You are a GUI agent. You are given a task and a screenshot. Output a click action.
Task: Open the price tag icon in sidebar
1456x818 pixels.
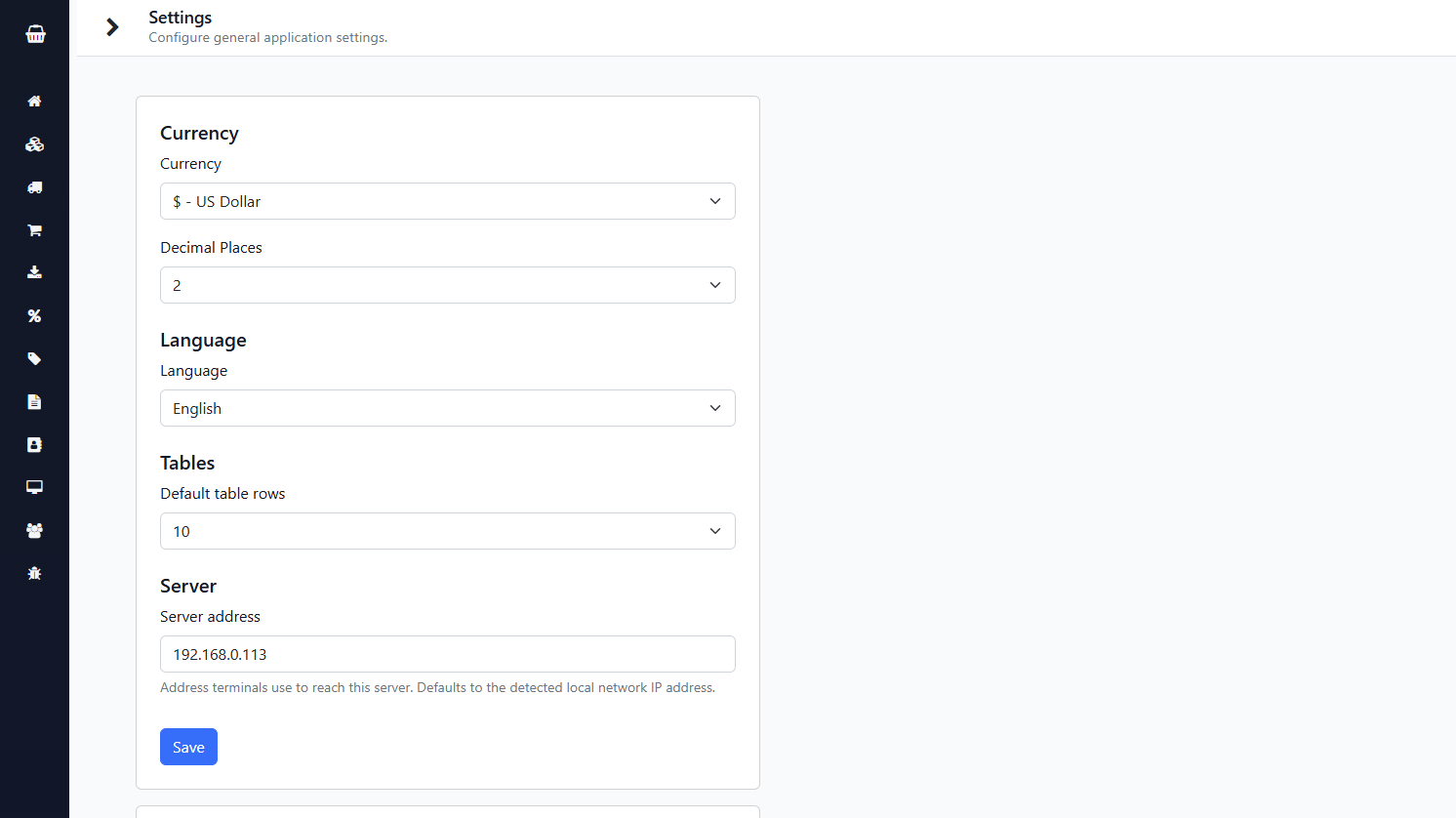34,358
